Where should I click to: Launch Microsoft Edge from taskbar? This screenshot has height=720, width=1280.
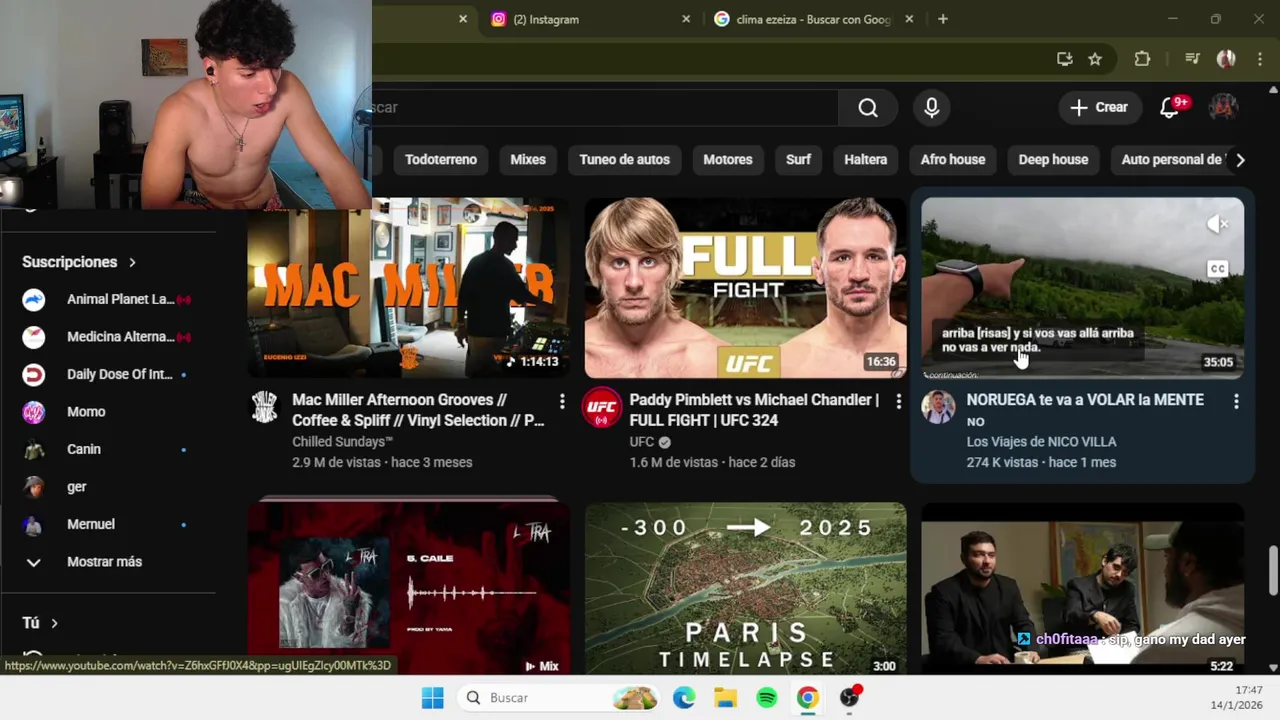point(684,698)
